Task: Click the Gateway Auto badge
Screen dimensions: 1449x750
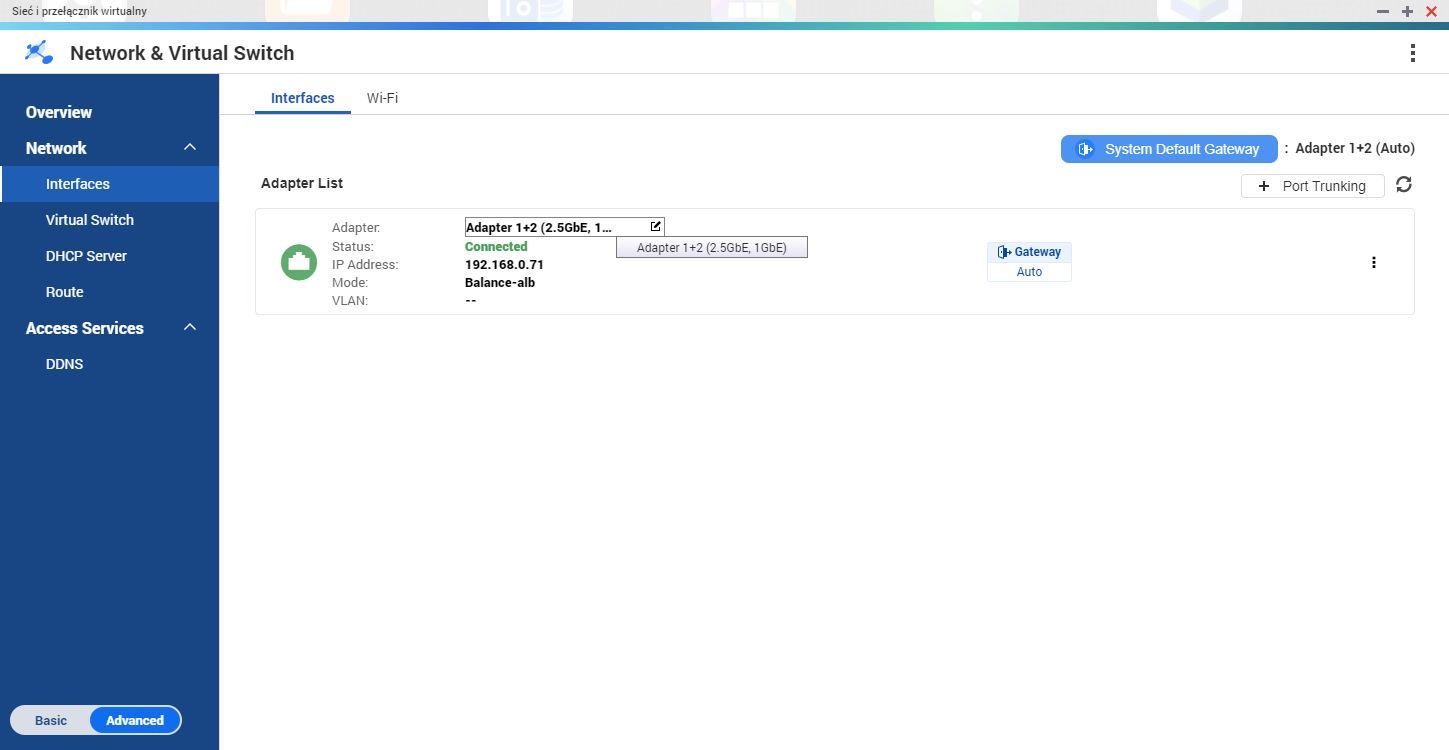Action: (x=1029, y=262)
